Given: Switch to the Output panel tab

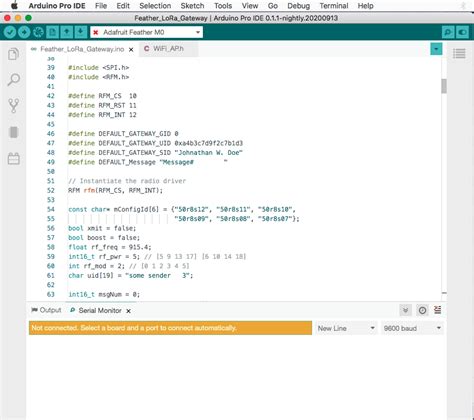Looking at the screenshot, I should point(46,310).
